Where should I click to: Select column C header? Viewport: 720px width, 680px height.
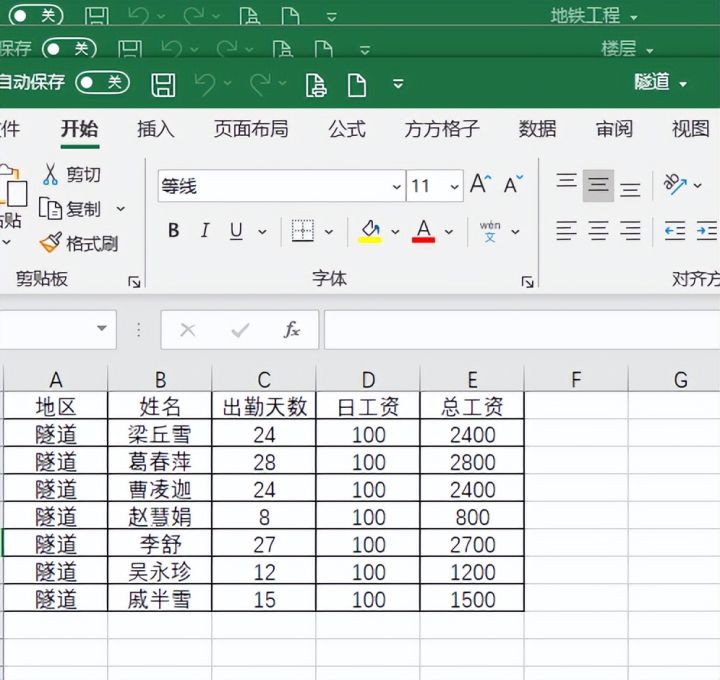(264, 379)
